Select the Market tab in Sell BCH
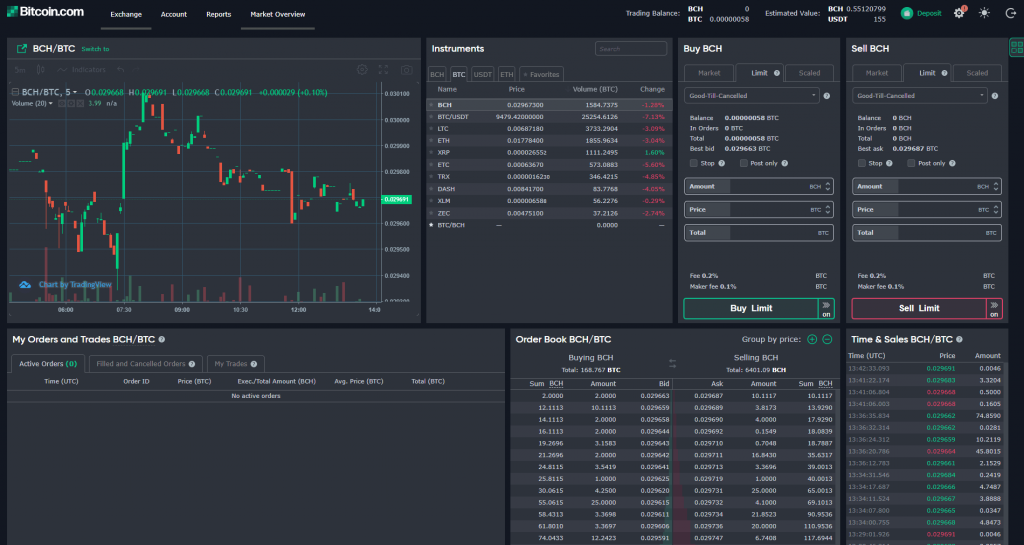The image size is (1024, 545). [876, 73]
